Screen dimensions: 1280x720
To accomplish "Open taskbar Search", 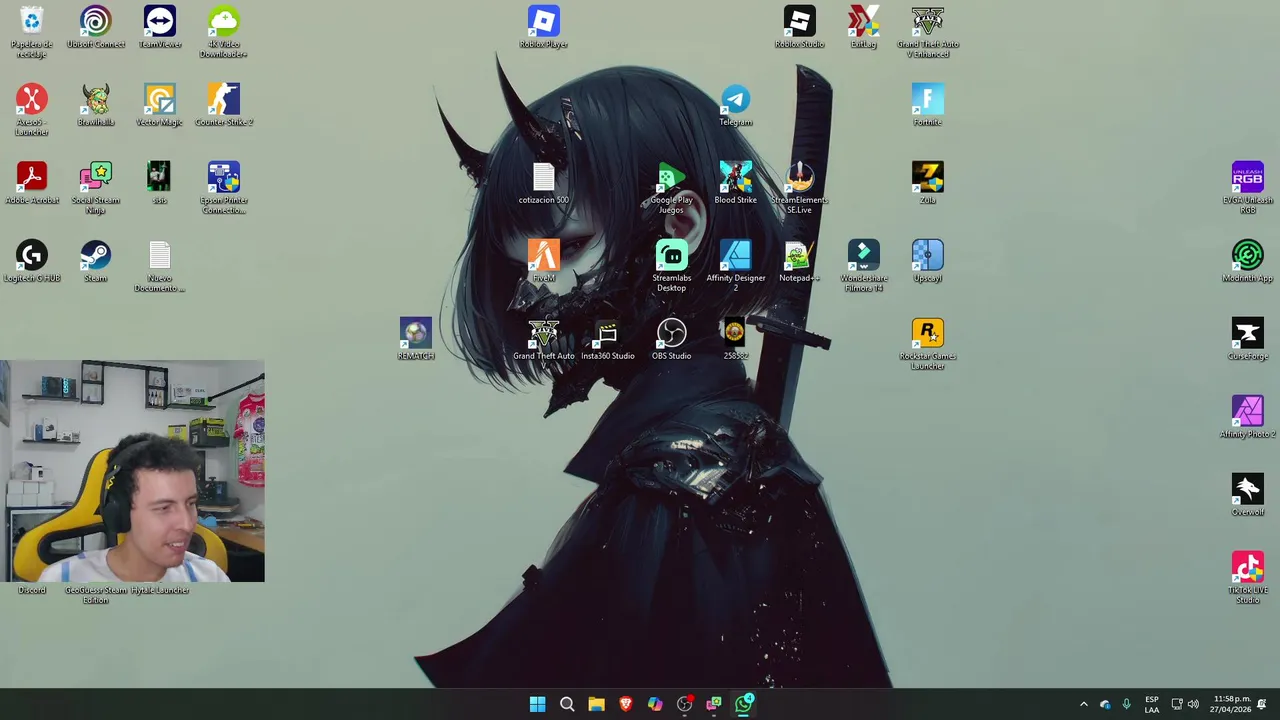I will pyautogui.click(x=567, y=704).
